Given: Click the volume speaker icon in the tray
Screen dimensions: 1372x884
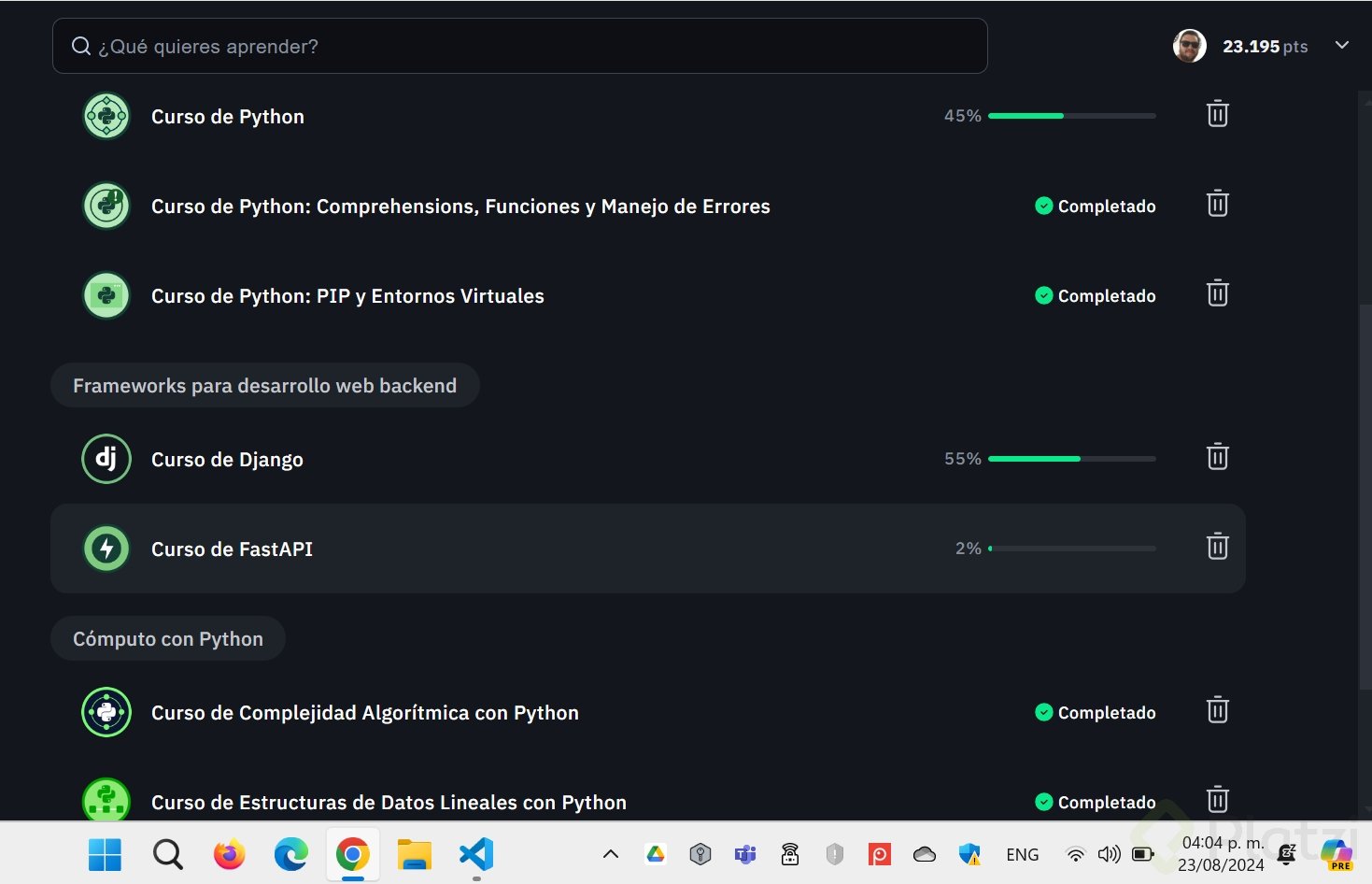Looking at the screenshot, I should (1109, 854).
